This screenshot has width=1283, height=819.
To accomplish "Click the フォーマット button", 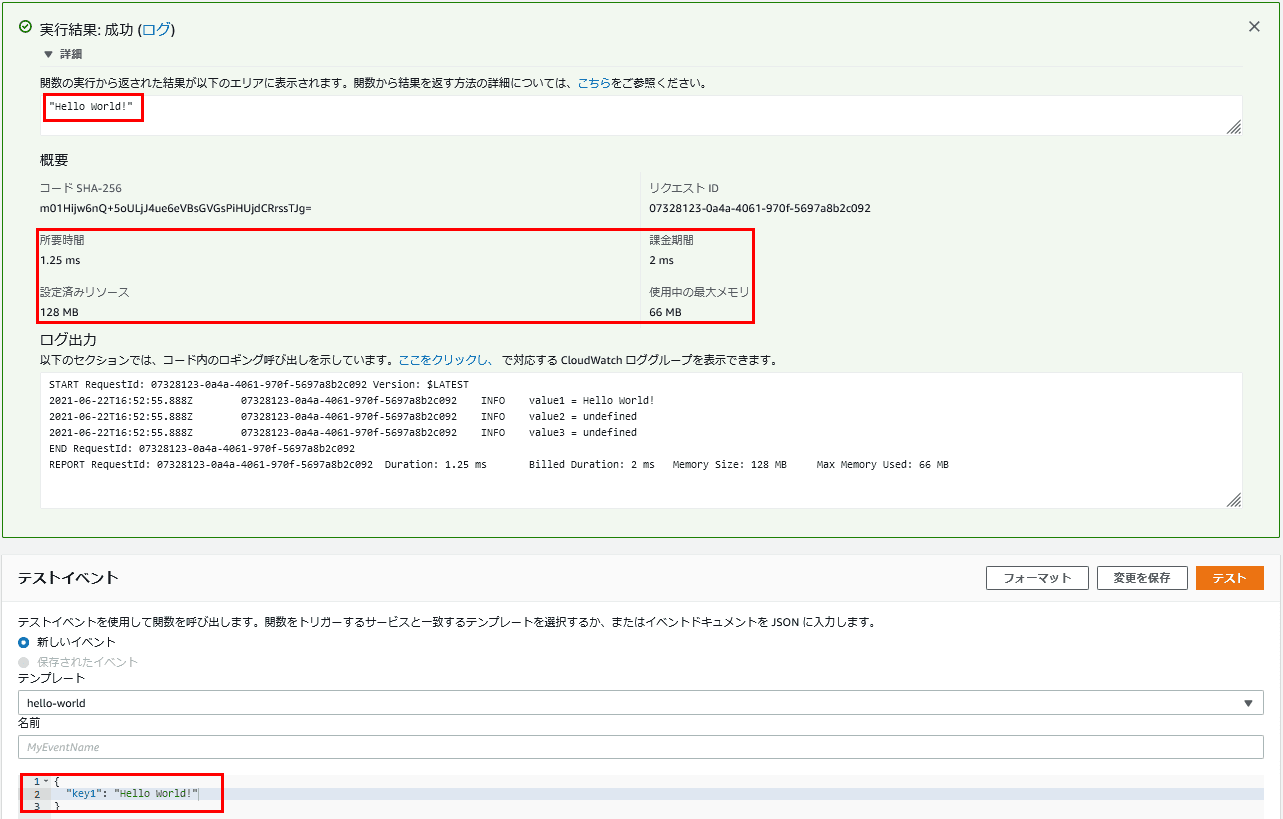I will click(x=1037, y=578).
